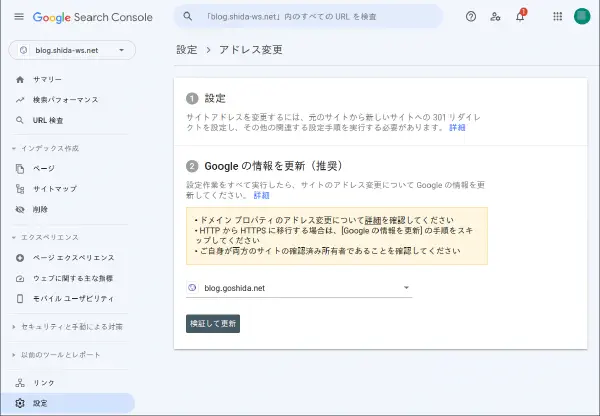Click the speedometer icon beside ウェブに関する主な指標
Viewport: 600px width, 416px height.
point(20,278)
